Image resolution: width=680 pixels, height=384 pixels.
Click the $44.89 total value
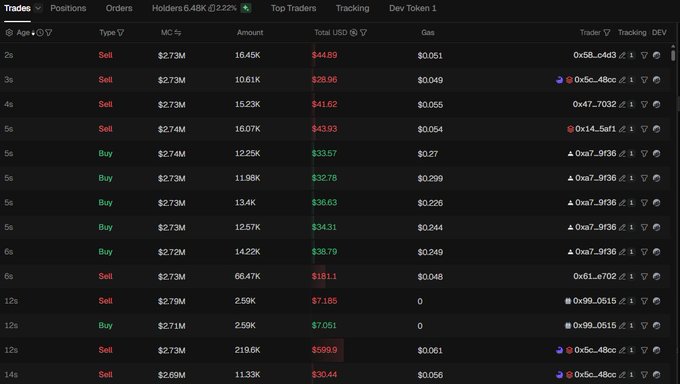[324, 55]
